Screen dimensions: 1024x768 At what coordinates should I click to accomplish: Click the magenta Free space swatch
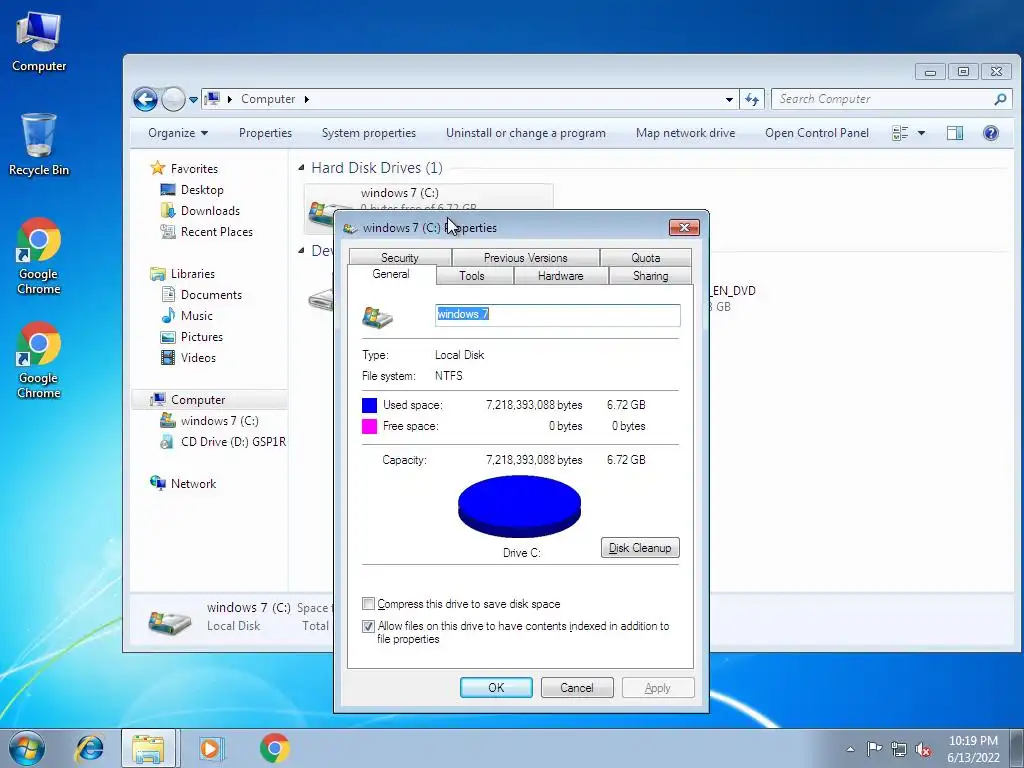tap(370, 426)
